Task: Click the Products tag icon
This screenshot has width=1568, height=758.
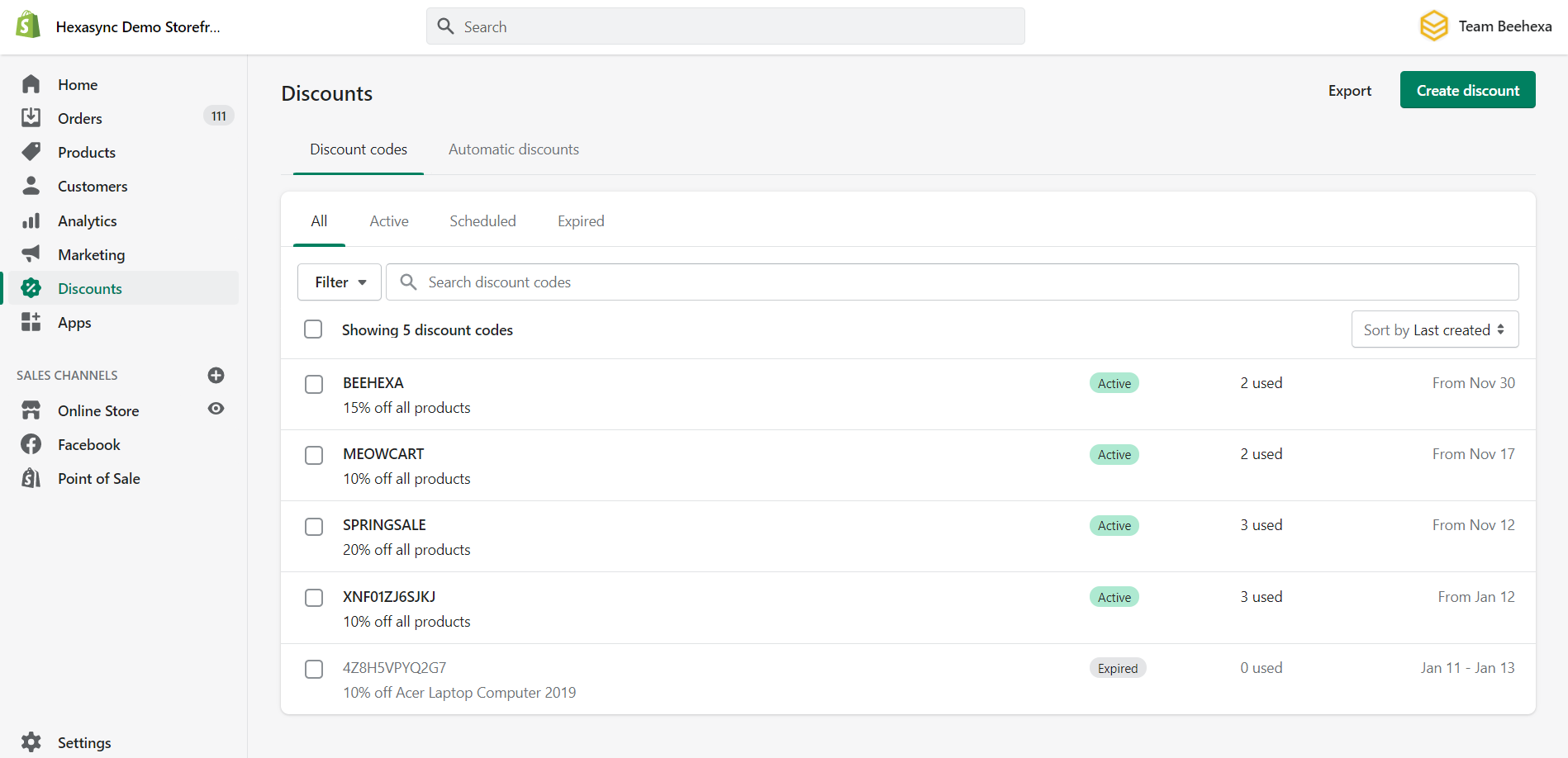Action: (x=31, y=152)
